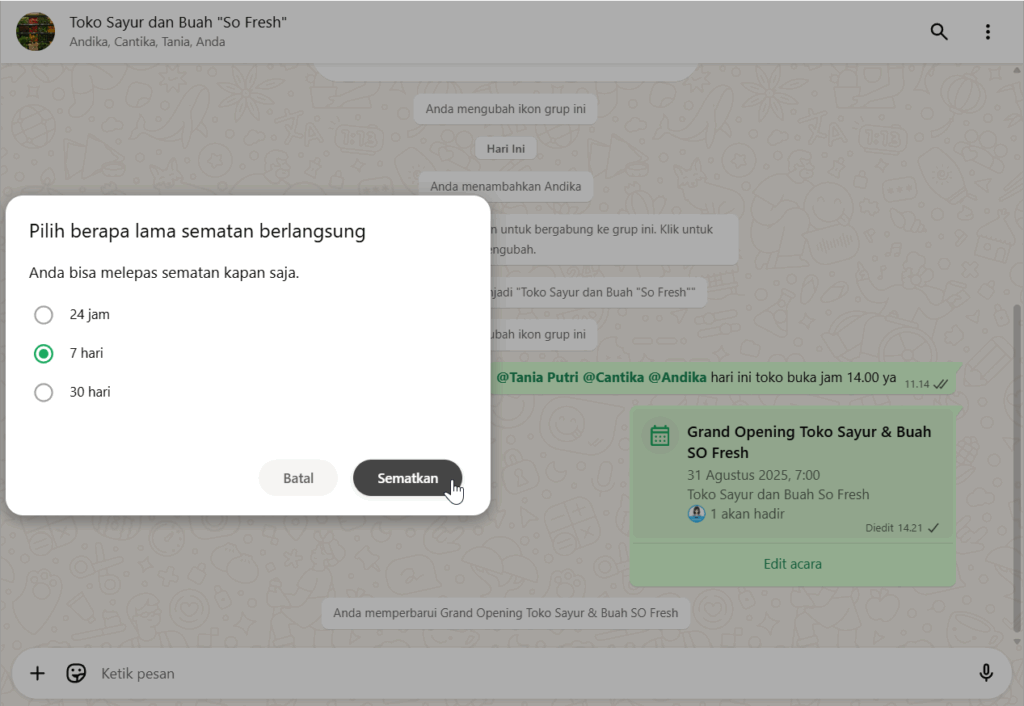Select the 24 jam radio option
The width and height of the screenshot is (1024, 706).
point(44,315)
